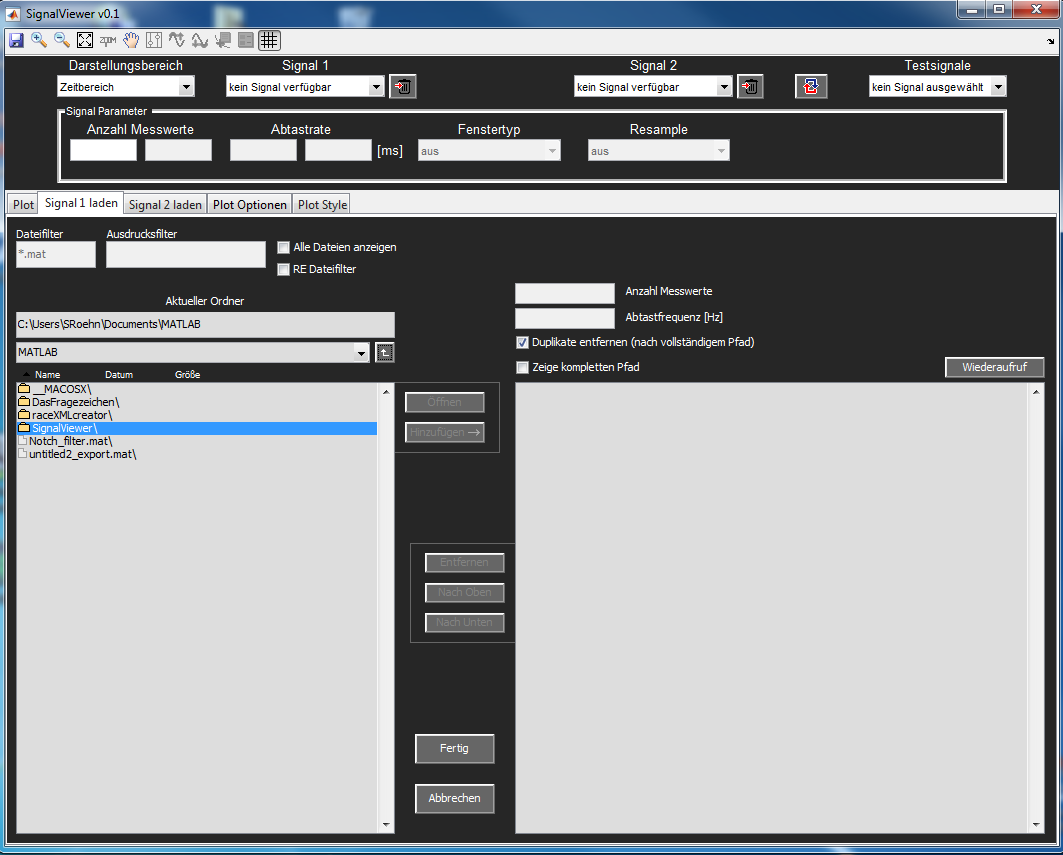
Task: Select the zoom in magnifier tool
Action: coord(39,40)
